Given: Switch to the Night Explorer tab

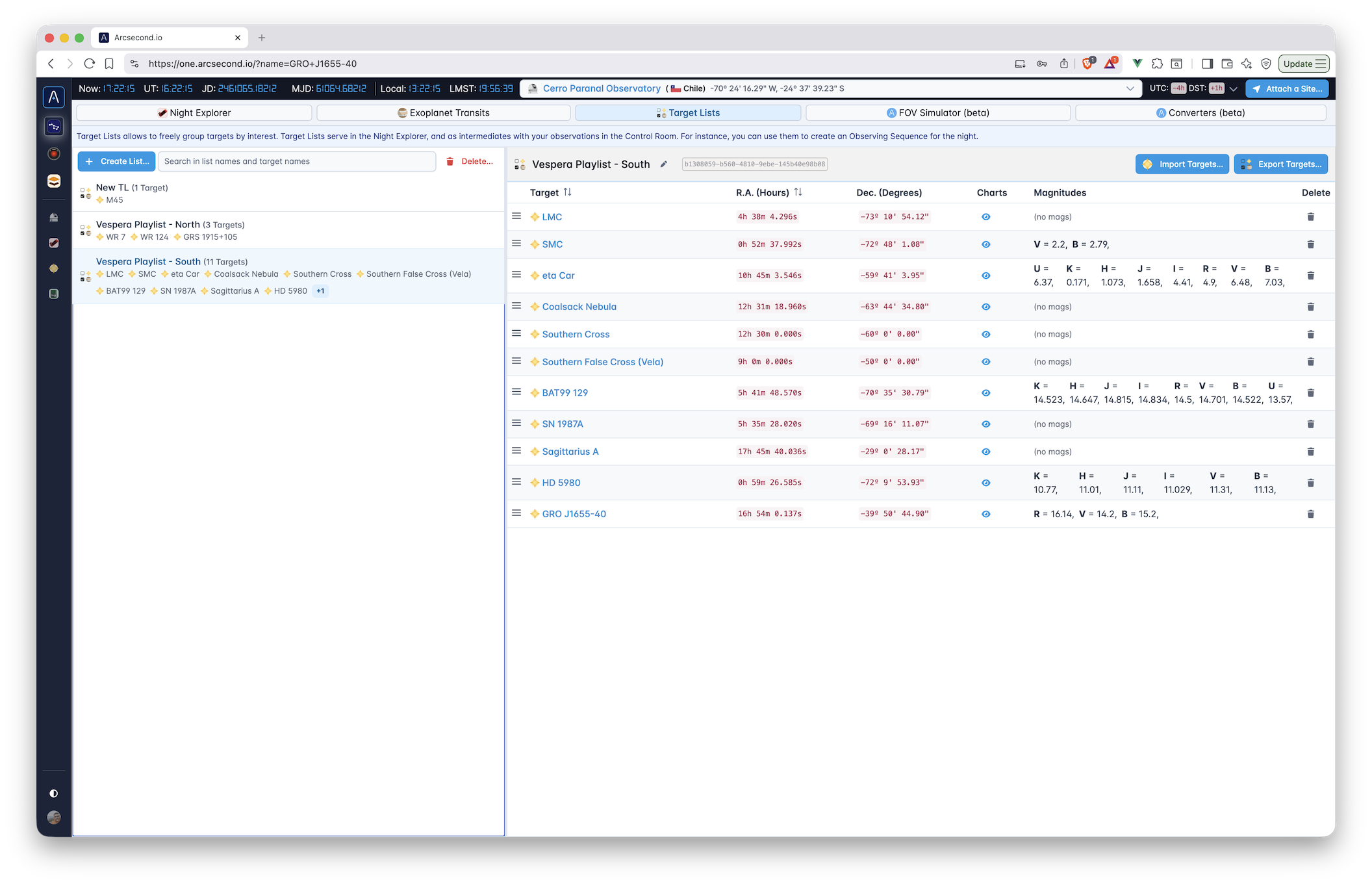Looking at the screenshot, I should tap(194, 113).
